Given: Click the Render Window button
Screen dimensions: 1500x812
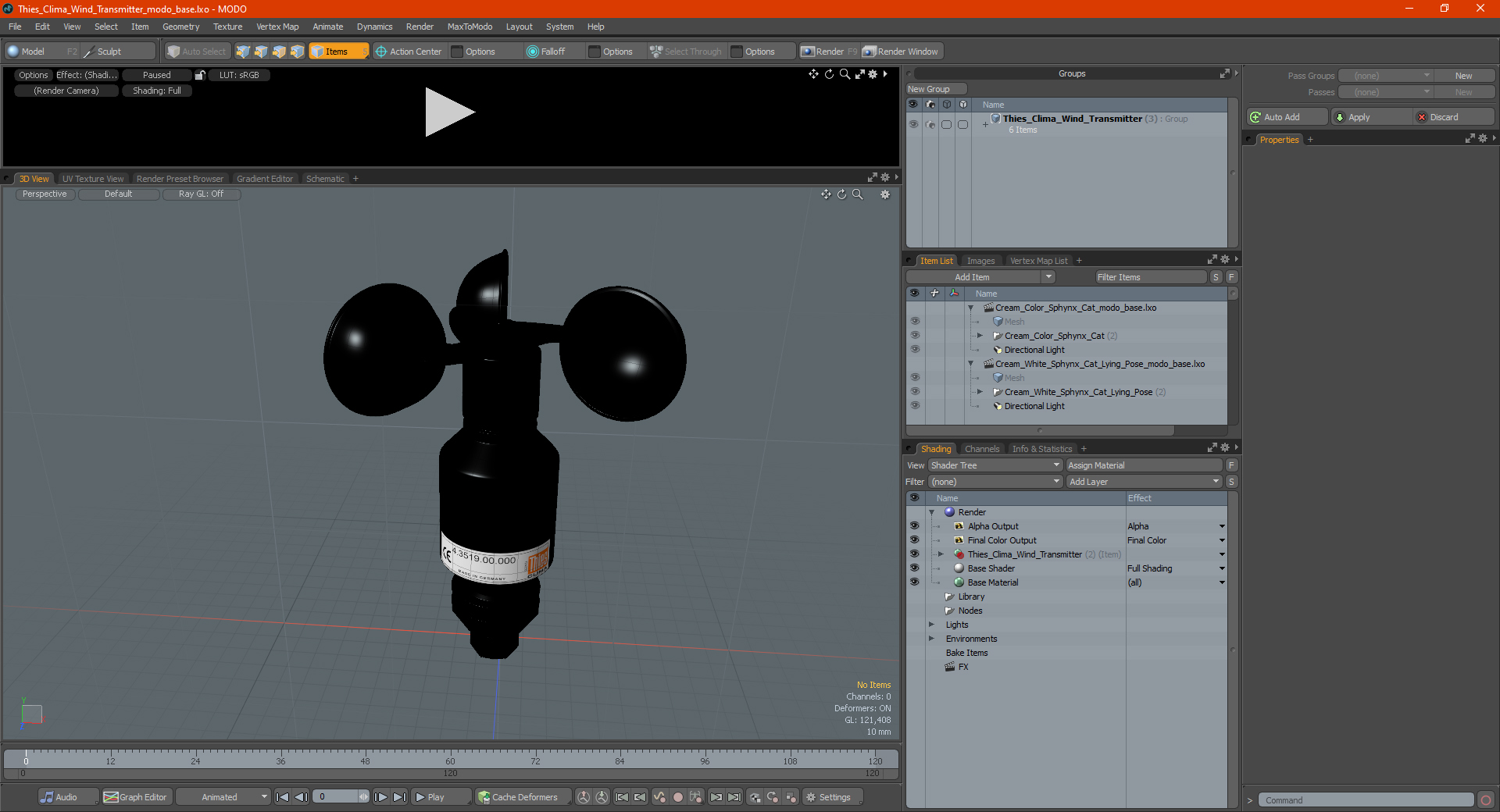Looking at the screenshot, I should coord(901,52).
